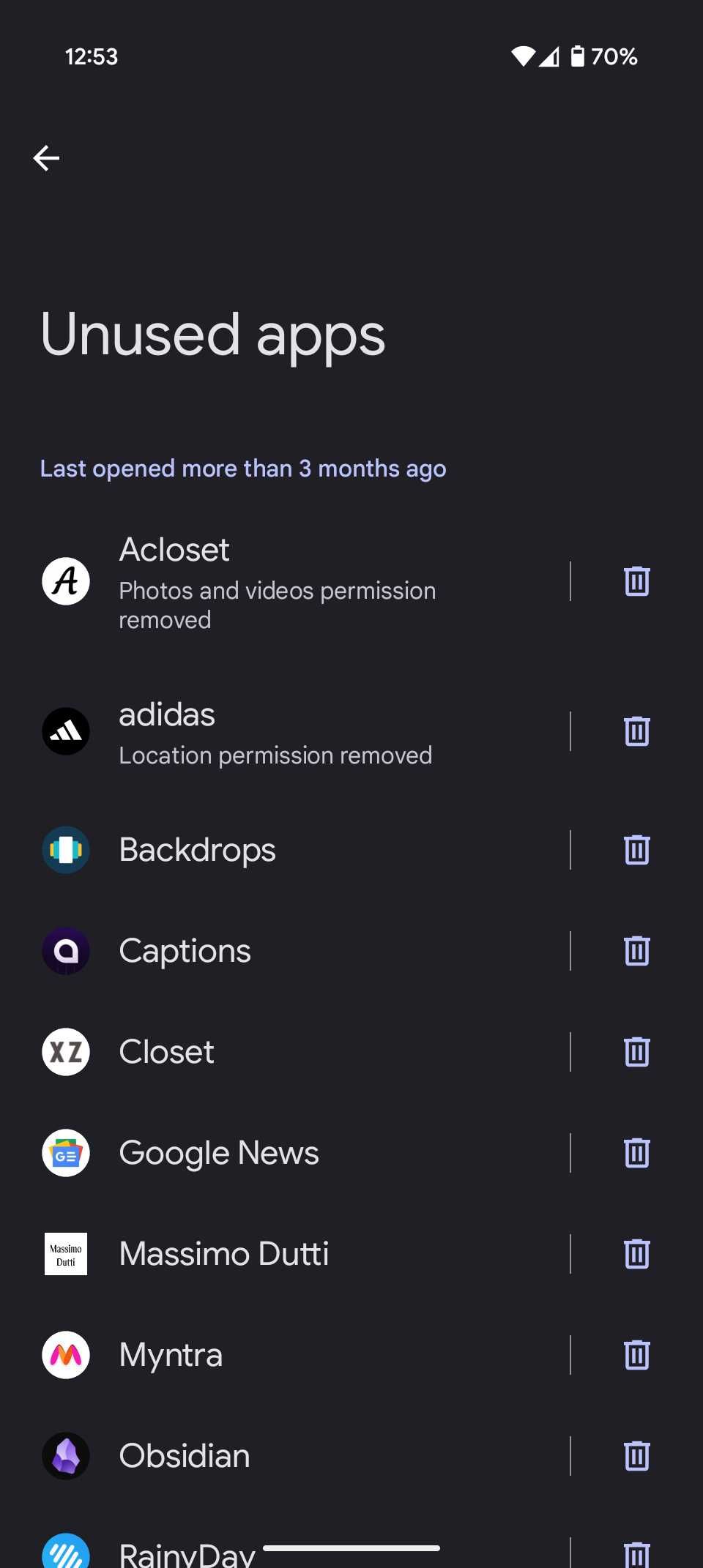
Task: Delete Acloset using its trash icon
Action: [x=636, y=581]
